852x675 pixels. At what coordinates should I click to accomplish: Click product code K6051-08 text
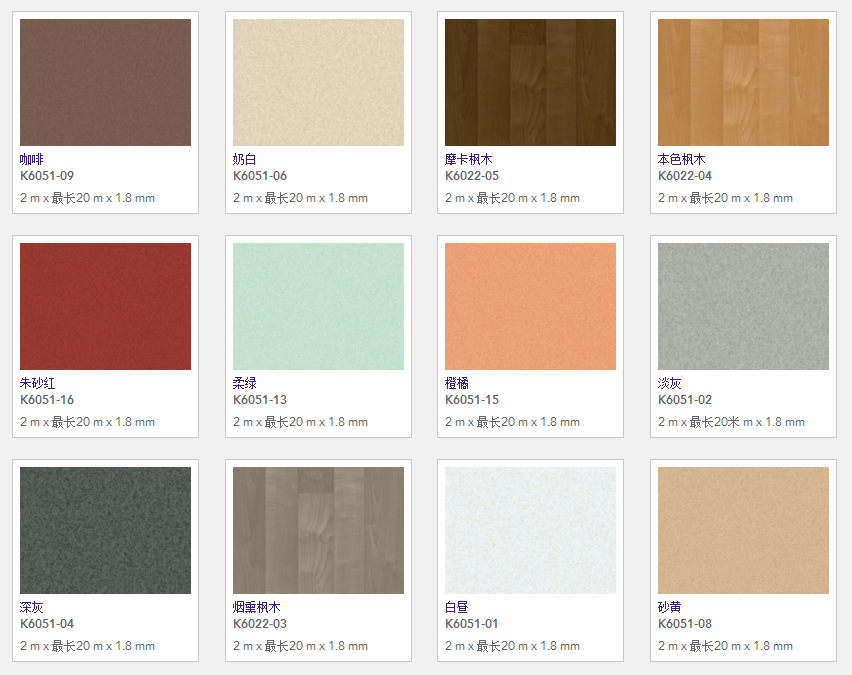(x=685, y=624)
